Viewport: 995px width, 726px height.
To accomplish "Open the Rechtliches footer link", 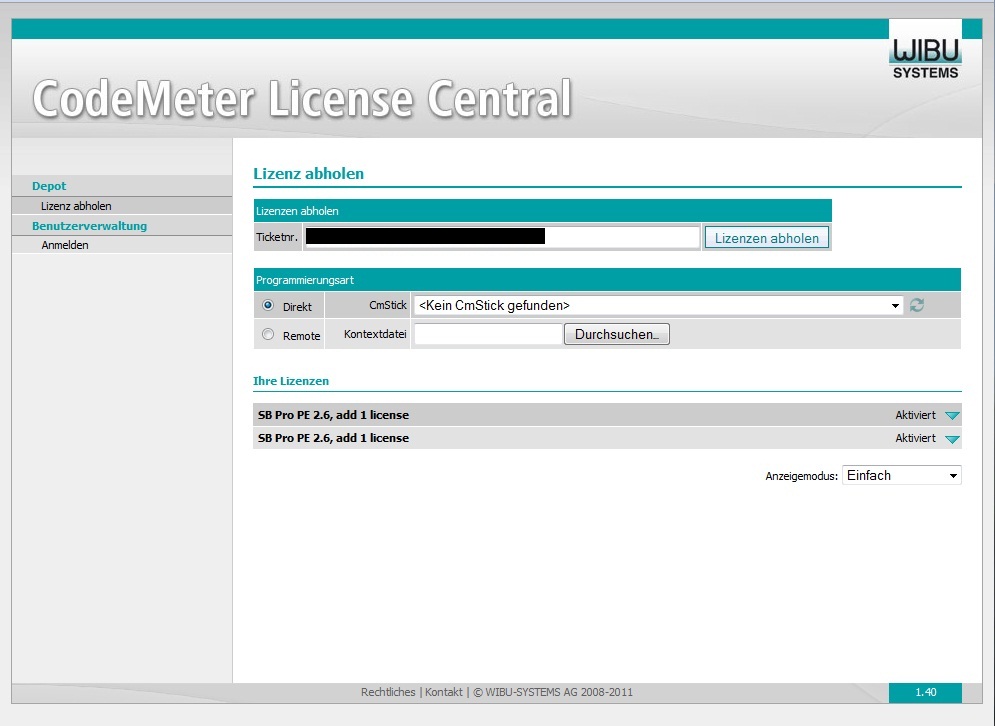I will [x=388, y=692].
